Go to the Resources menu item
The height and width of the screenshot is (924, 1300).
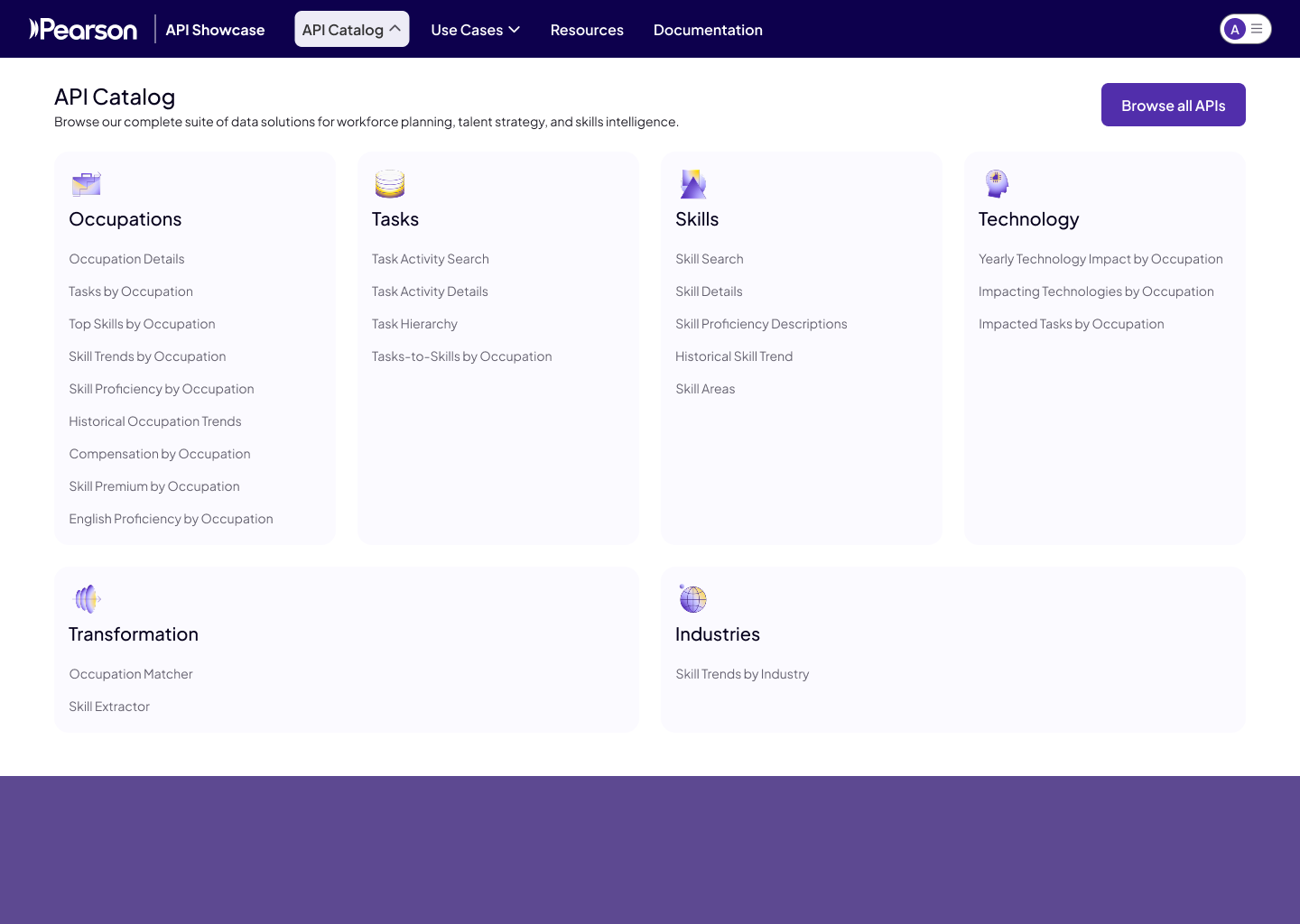(587, 30)
